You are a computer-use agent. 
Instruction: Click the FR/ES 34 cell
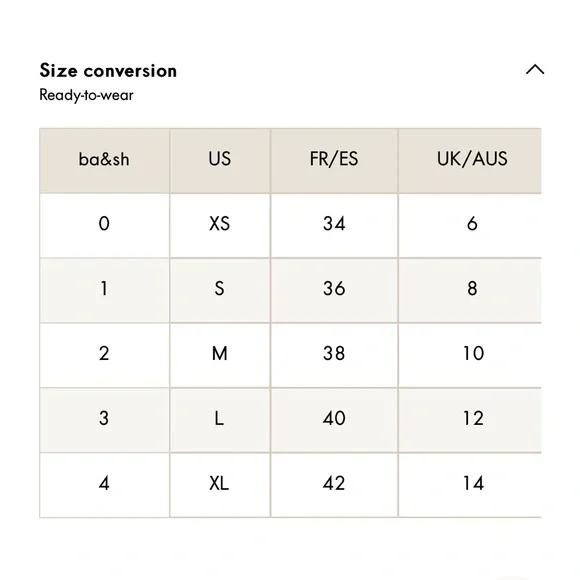334,225
